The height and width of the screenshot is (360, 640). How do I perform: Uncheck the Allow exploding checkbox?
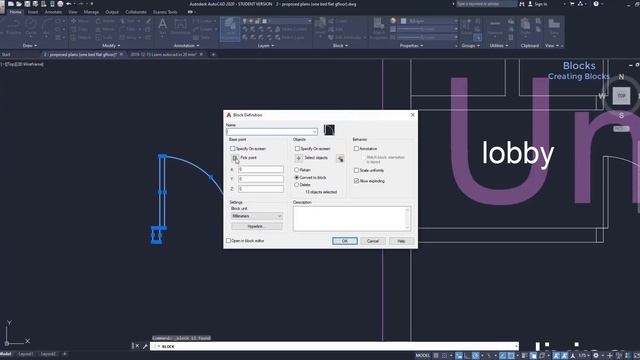tap(356, 181)
